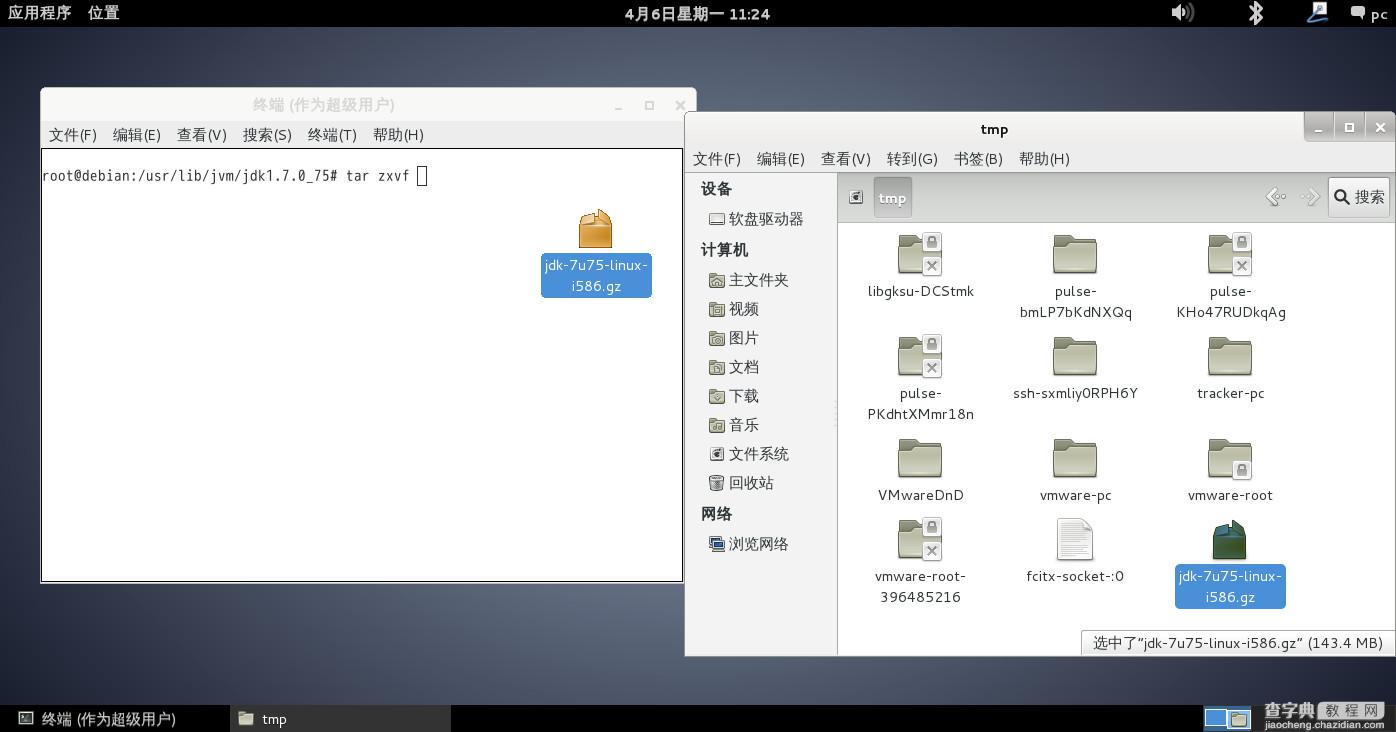Open 软盘驱动器 floppy drive in sidebar
Viewport: 1396px width, 732px height.
click(x=756, y=219)
